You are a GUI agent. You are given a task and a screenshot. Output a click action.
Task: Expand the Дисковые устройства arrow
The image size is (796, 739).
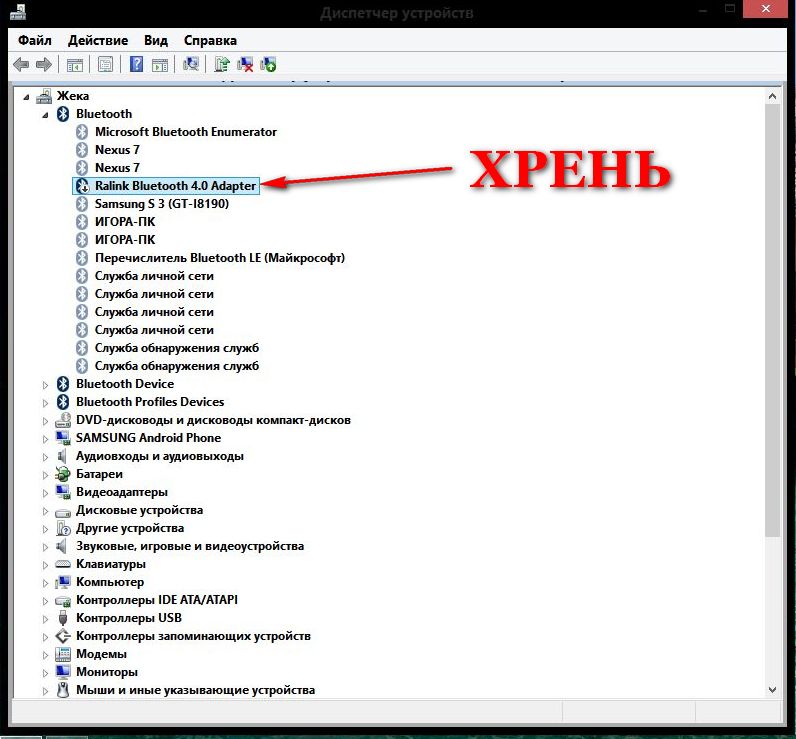tap(45, 511)
